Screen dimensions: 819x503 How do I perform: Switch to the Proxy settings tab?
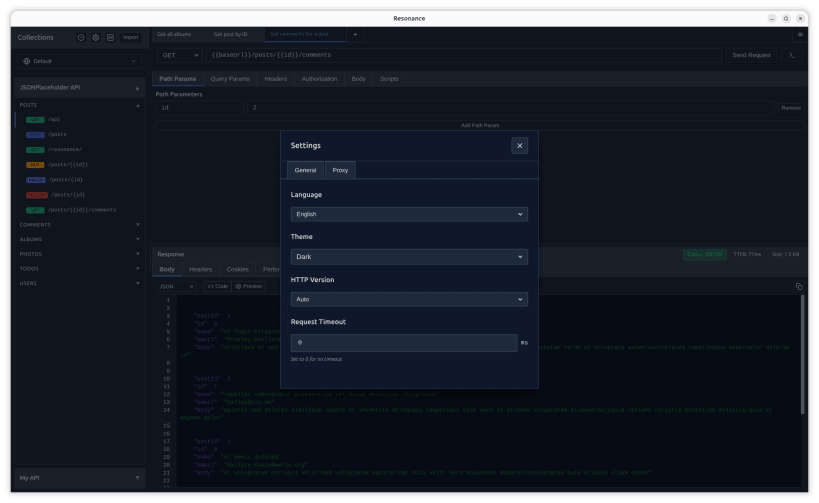click(340, 170)
